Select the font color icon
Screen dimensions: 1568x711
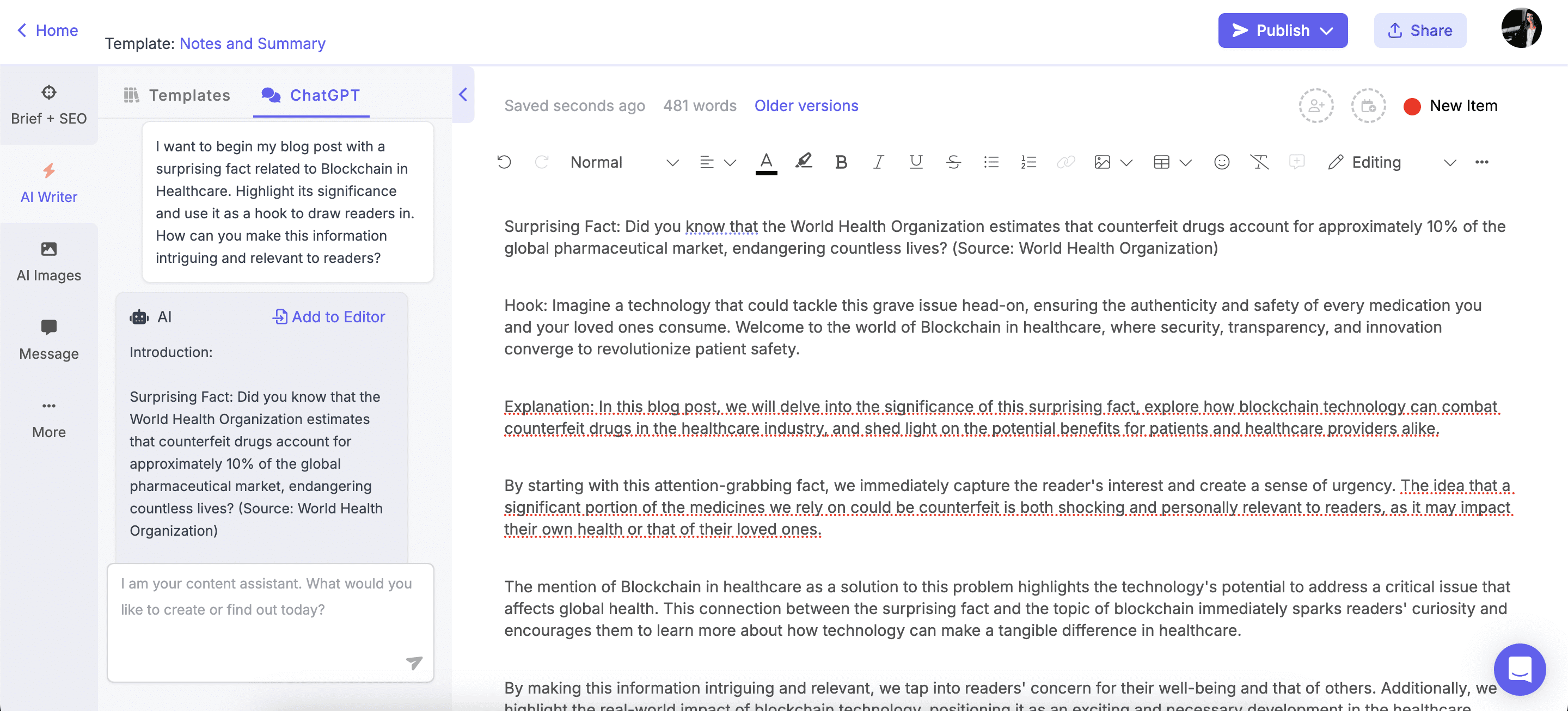click(767, 163)
